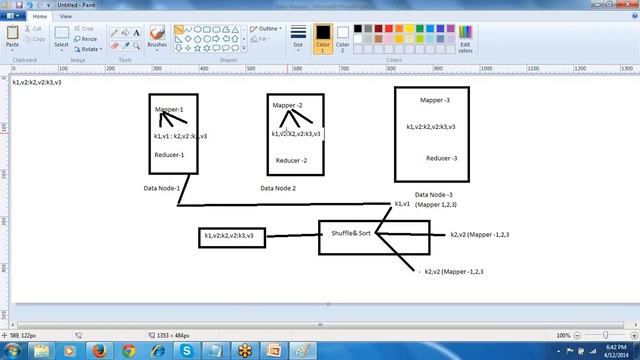Select the Eraser tool
This screenshot has height=360, width=640.
coord(115,46)
